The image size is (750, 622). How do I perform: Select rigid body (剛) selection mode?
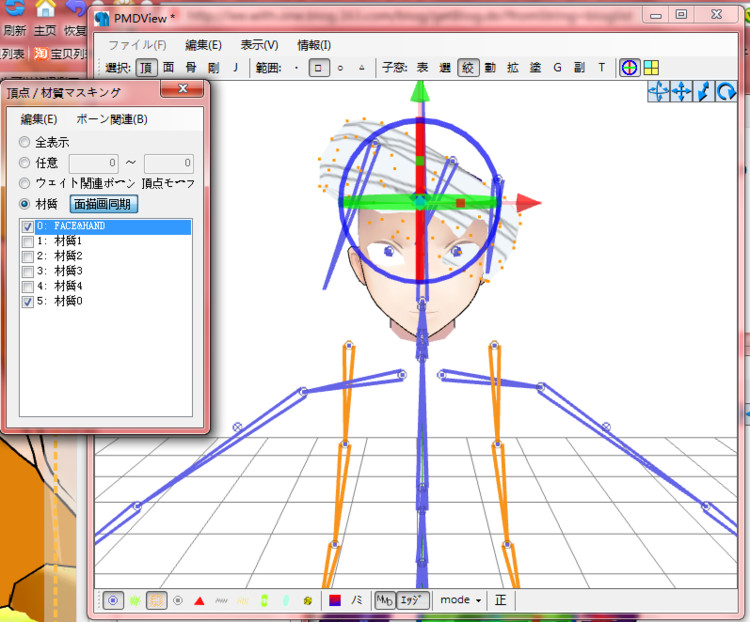click(x=213, y=67)
